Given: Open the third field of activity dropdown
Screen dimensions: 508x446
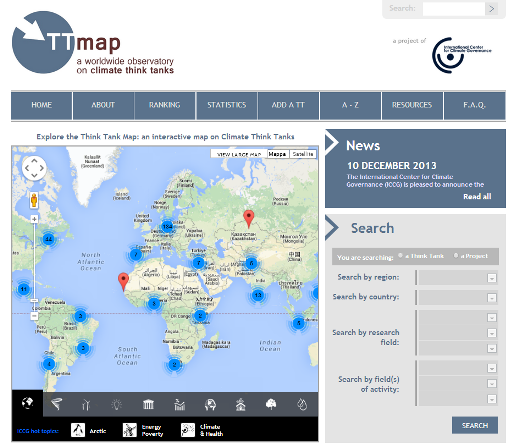Looking at the screenshot, I should (457, 399).
